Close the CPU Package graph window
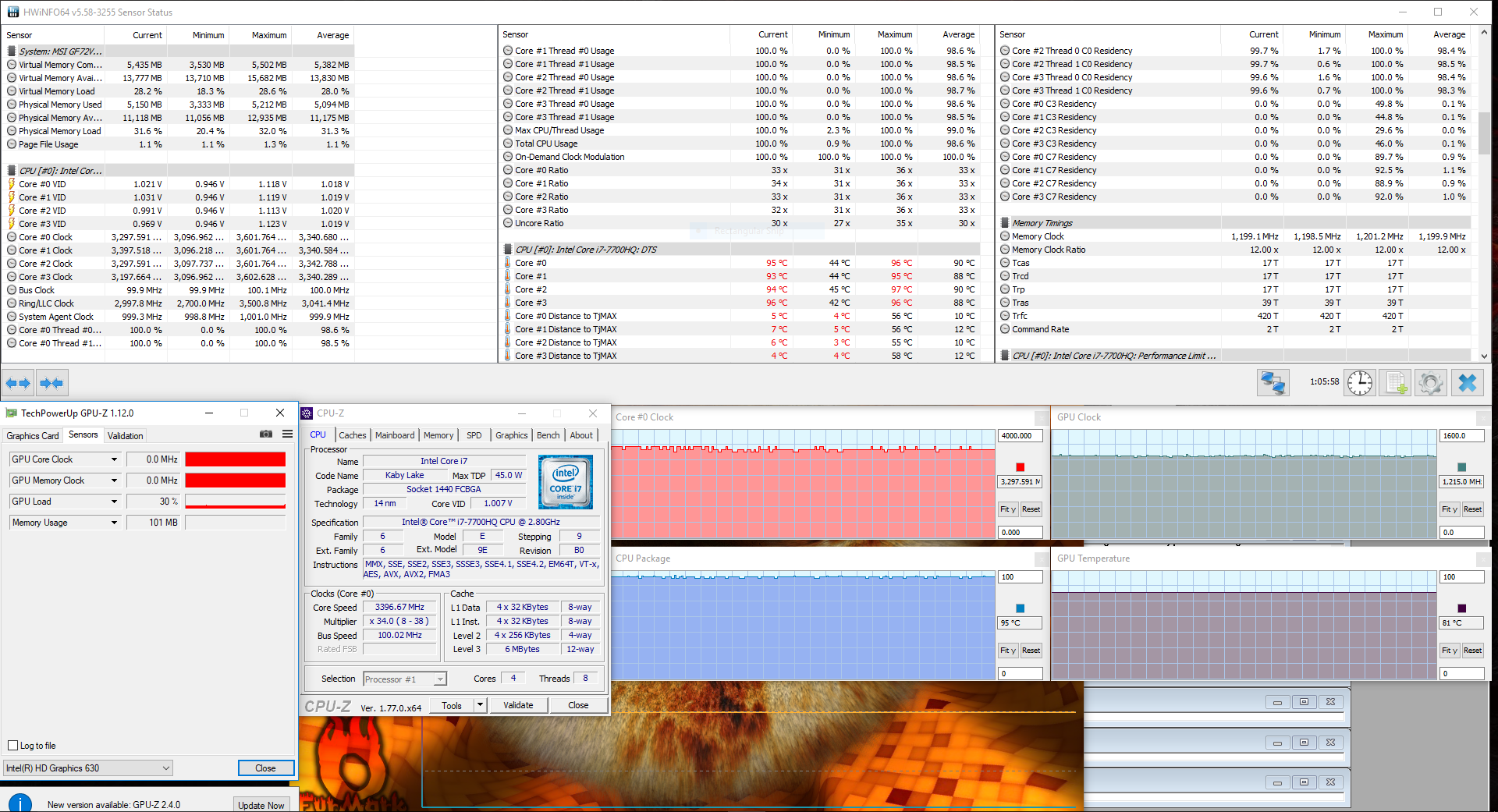 (1042, 558)
